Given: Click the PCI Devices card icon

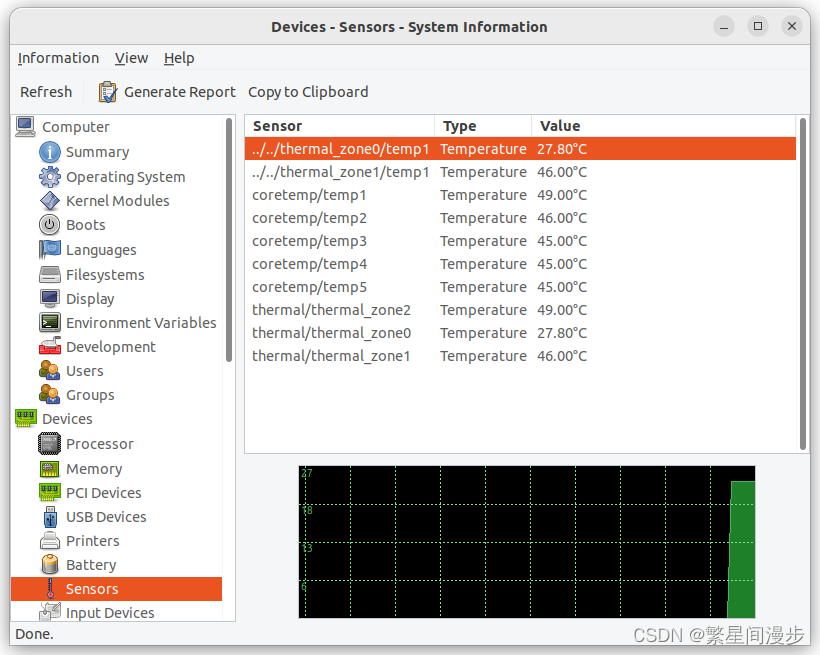Looking at the screenshot, I should point(50,492).
